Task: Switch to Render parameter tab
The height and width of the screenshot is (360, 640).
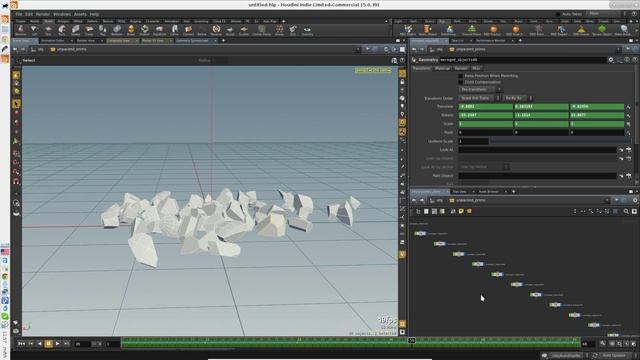Action: coord(461,68)
